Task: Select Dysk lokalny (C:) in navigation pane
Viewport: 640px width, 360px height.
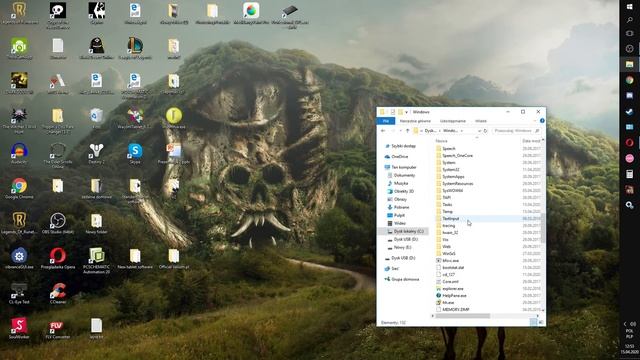Action: pos(408,231)
